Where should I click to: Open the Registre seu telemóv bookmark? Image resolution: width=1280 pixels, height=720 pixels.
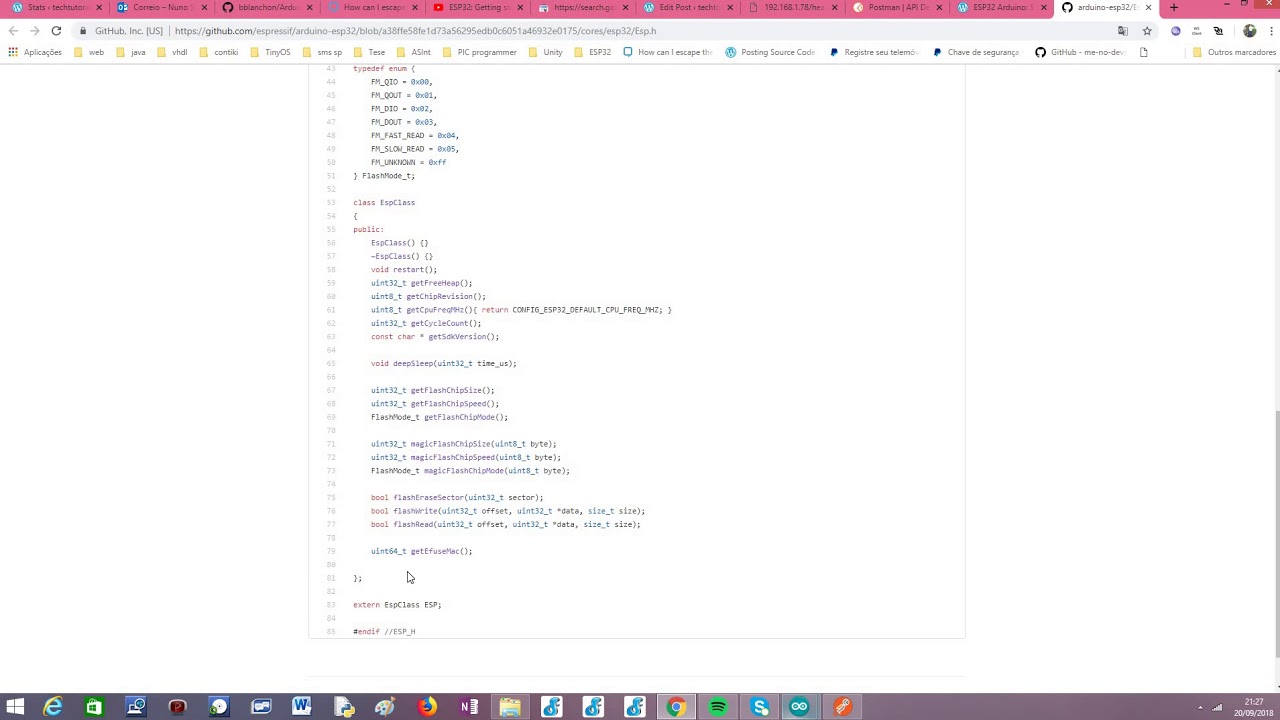[x=874, y=52]
